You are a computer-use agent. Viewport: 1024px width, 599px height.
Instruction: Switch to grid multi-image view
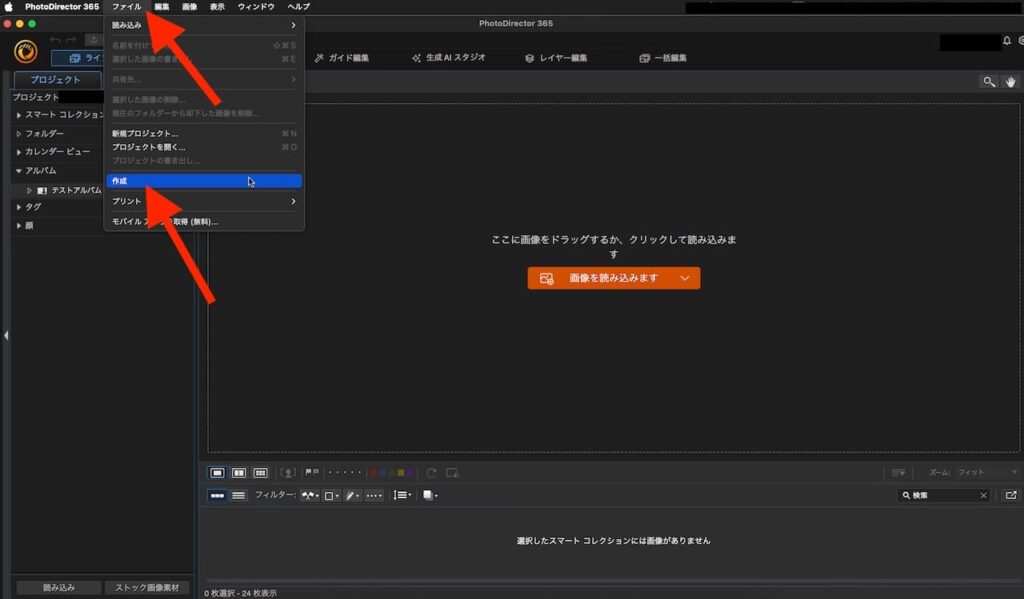(x=261, y=472)
